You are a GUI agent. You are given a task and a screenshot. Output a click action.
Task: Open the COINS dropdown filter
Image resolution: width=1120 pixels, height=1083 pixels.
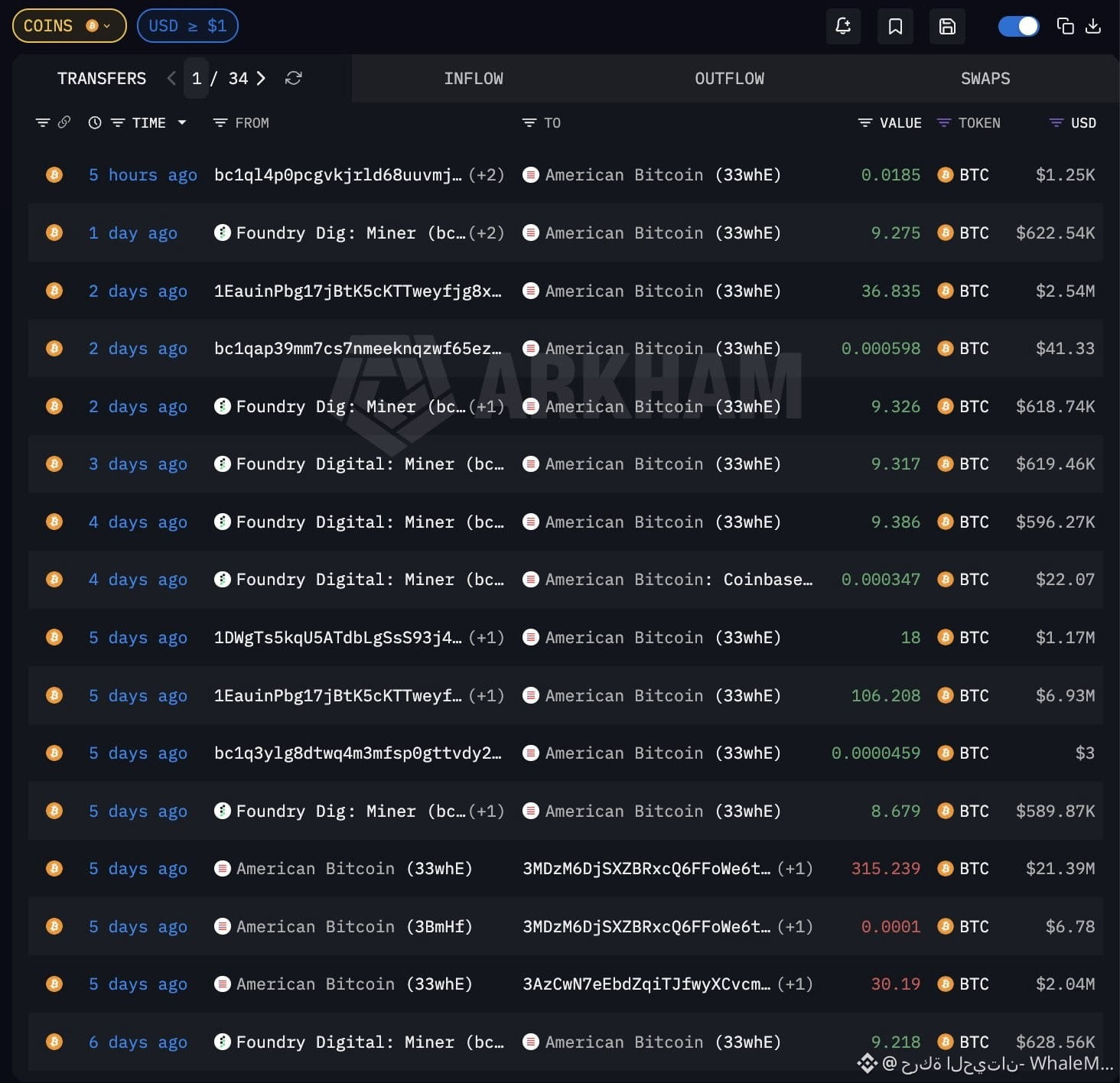[69, 26]
